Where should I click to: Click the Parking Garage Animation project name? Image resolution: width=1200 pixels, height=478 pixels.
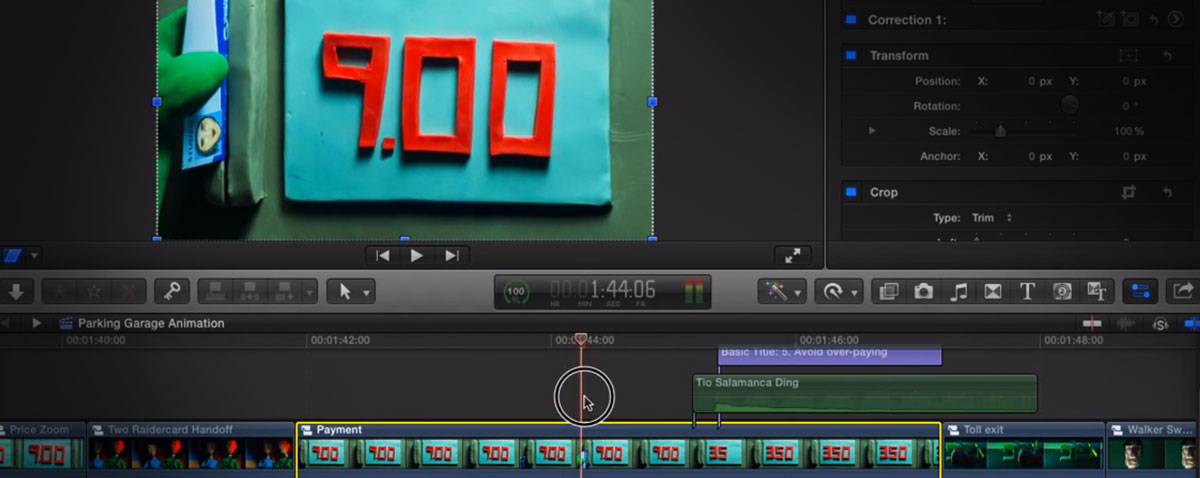pos(151,323)
